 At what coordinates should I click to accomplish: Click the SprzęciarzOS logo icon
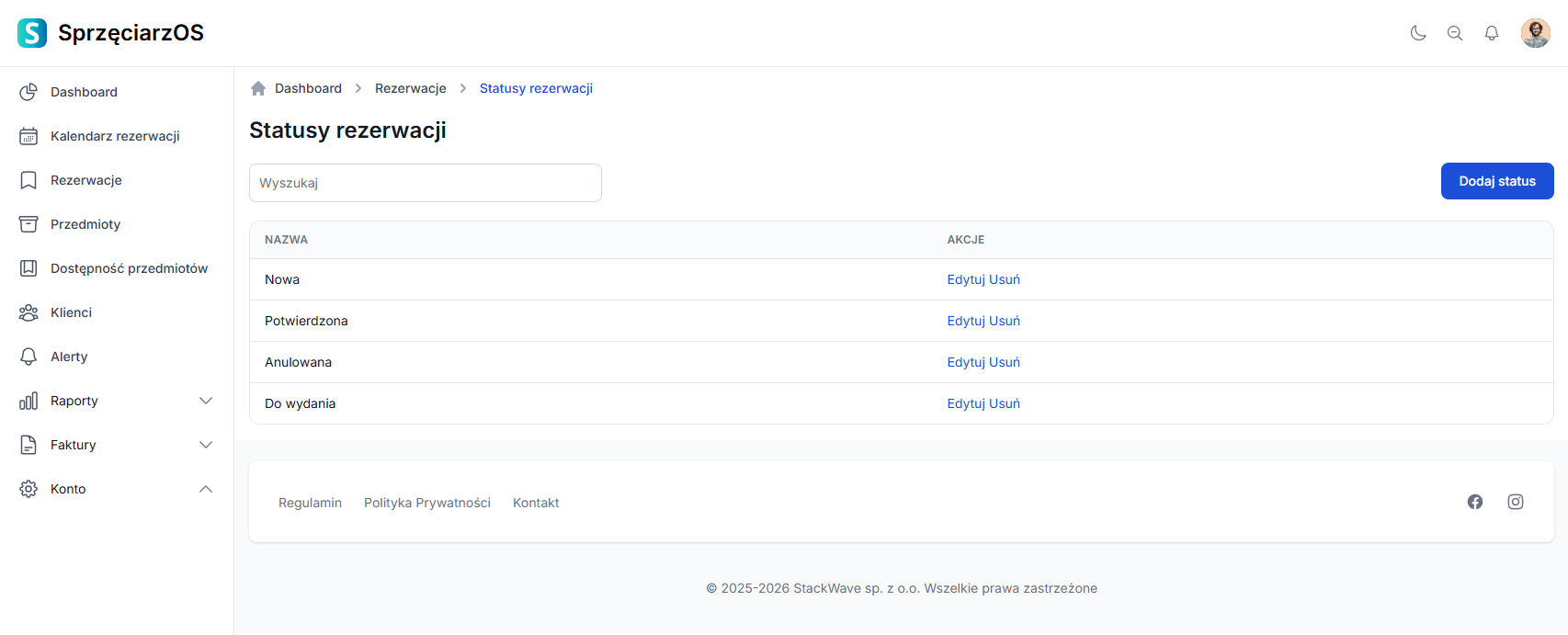click(32, 33)
